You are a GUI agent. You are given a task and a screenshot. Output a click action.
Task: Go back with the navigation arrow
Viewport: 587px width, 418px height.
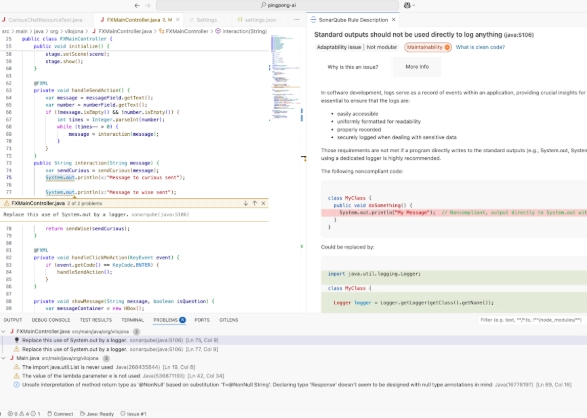coord(137,5)
